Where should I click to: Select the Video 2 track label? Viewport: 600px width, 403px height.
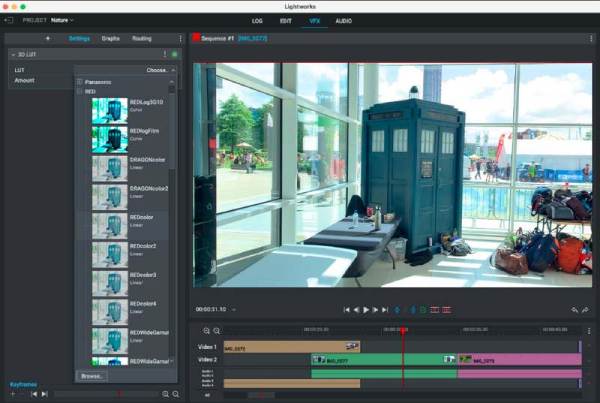207,360
